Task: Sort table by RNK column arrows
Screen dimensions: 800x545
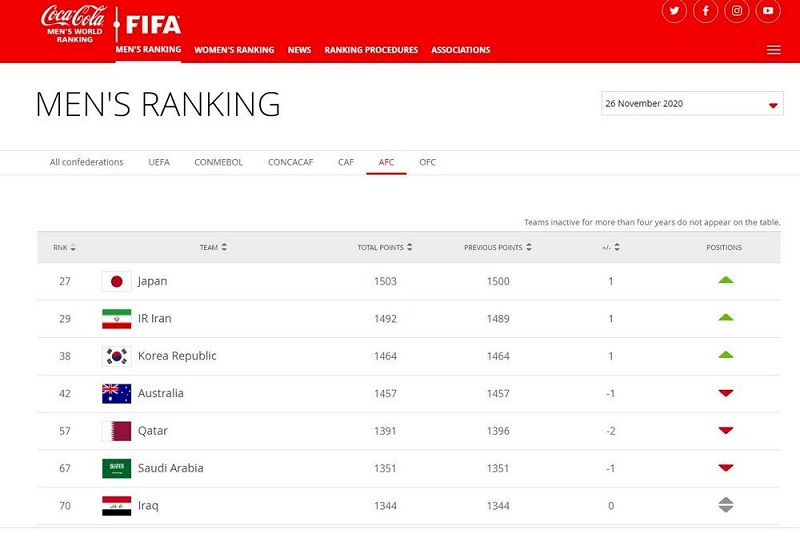Action: coord(73,248)
